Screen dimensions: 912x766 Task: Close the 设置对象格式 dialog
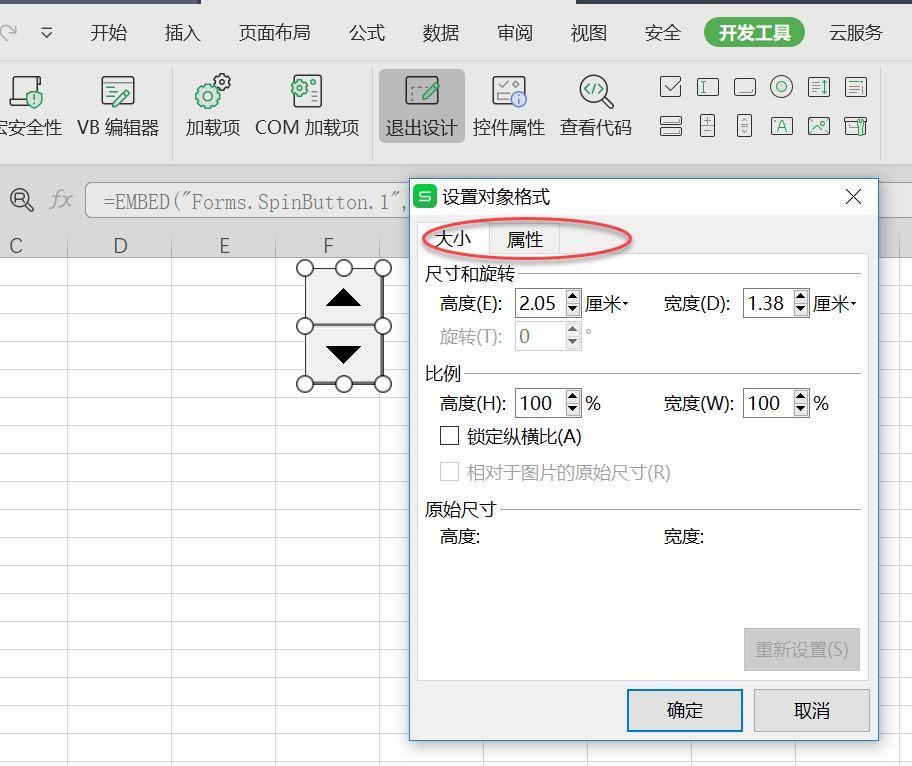pyautogui.click(x=853, y=197)
